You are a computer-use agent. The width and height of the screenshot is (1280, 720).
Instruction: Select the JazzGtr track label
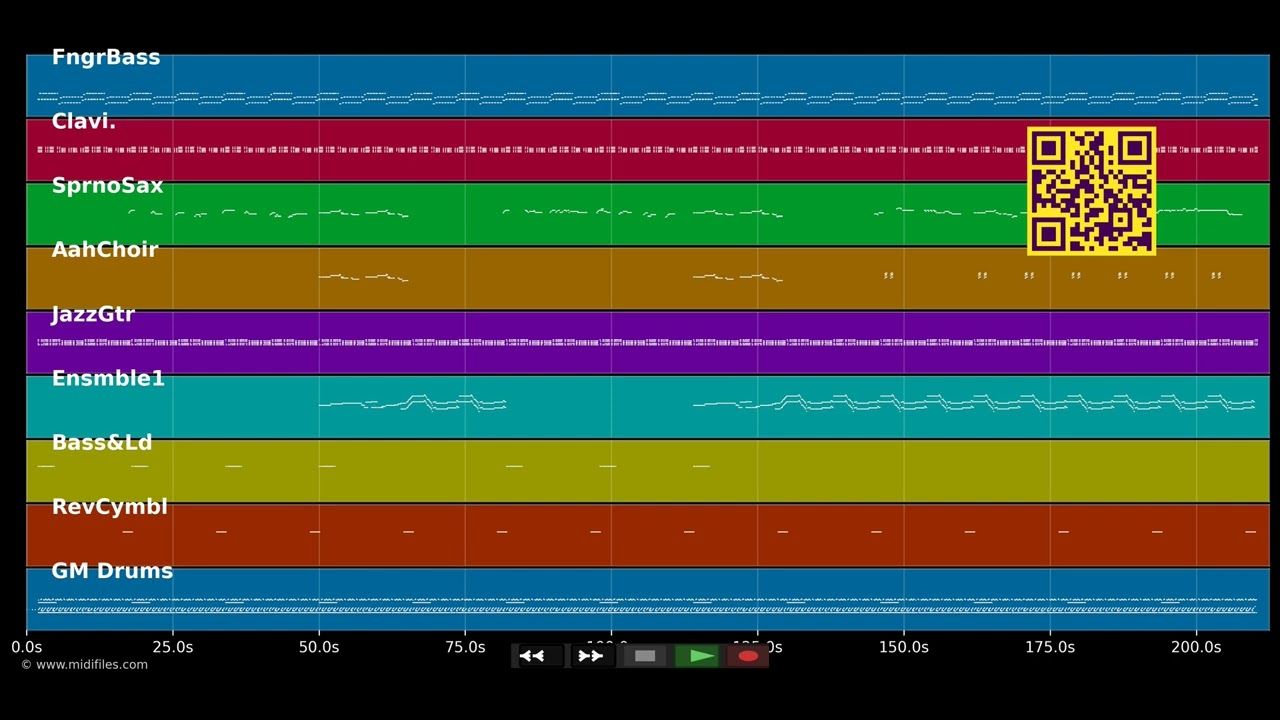pyautogui.click(x=93, y=314)
